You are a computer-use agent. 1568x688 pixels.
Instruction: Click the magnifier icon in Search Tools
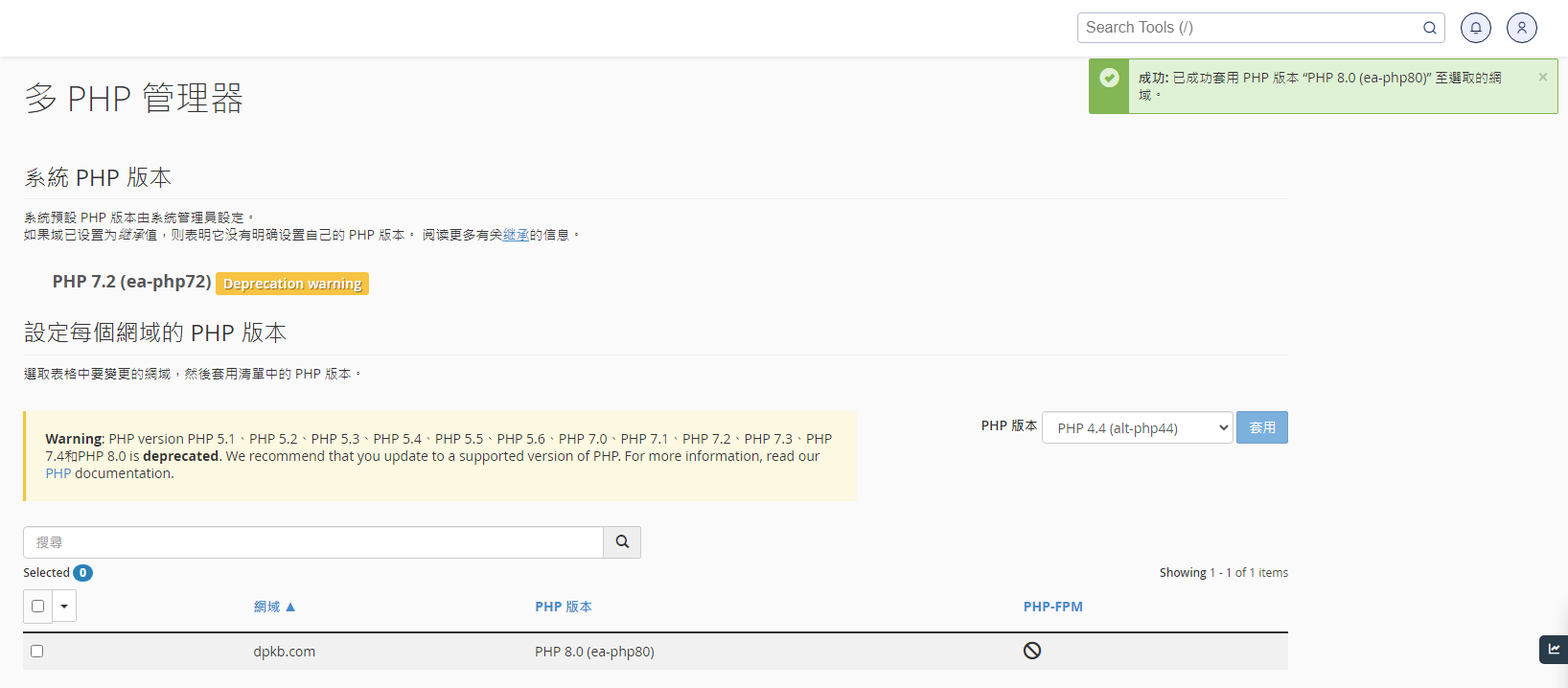click(1429, 28)
